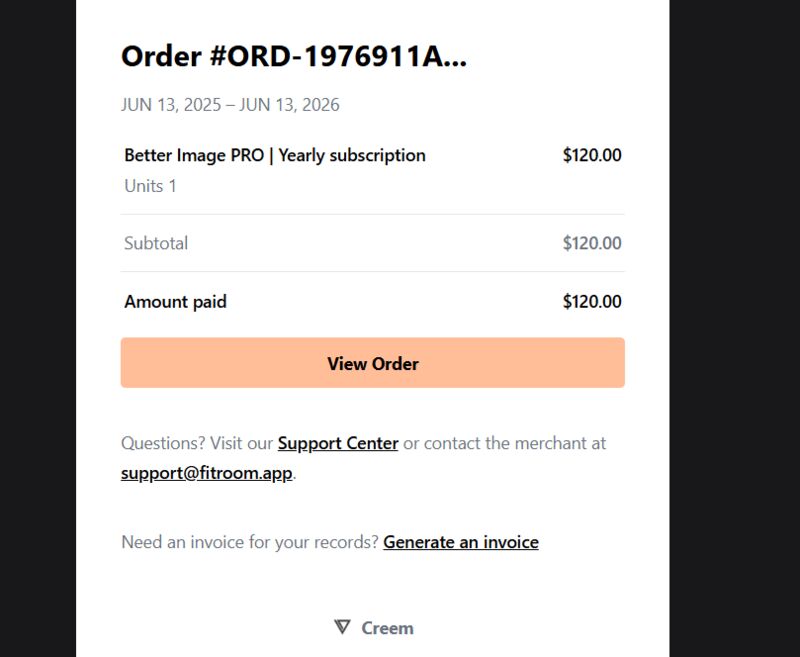Click the JUN 13, 2025 – JUN 13, 2026 date range

click(230, 105)
